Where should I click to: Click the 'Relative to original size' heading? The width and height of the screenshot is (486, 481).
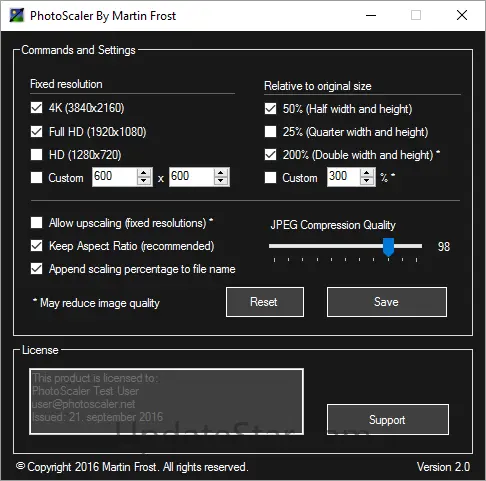point(318,86)
